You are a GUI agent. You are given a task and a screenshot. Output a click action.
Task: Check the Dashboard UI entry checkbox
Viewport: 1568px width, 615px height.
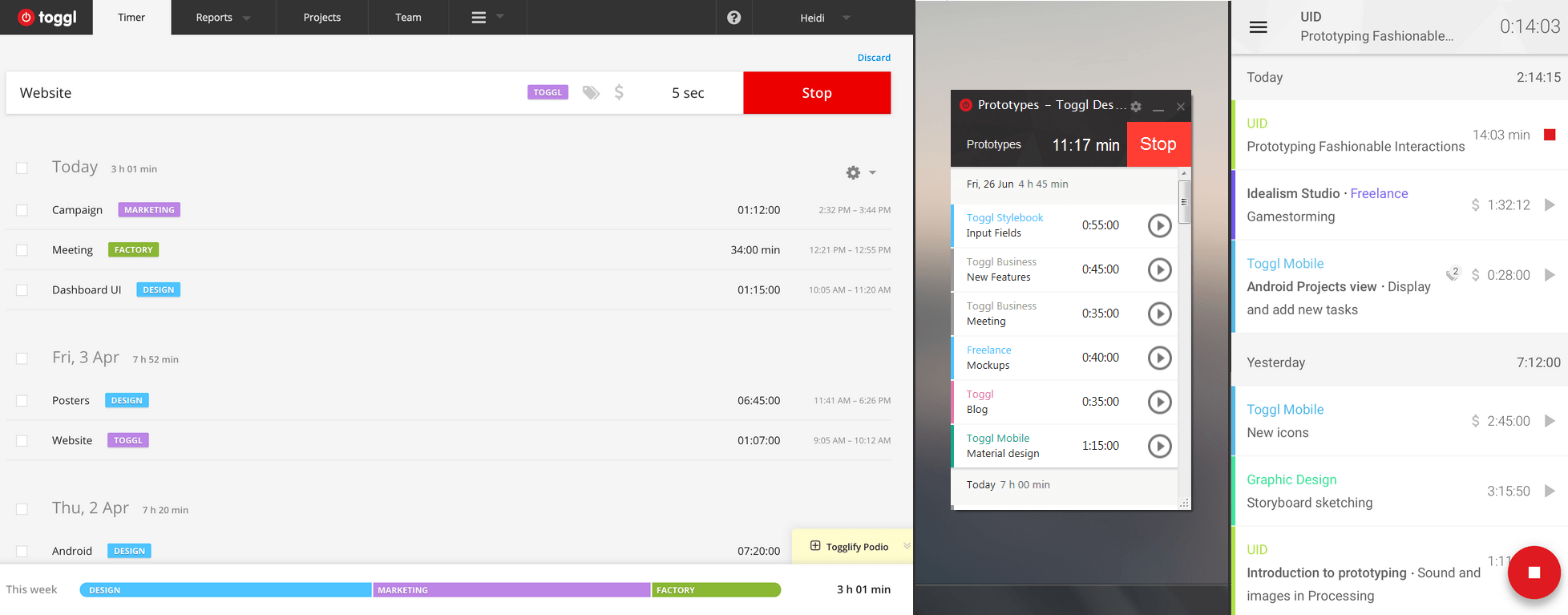pyautogui.click(x=22, y=290)
